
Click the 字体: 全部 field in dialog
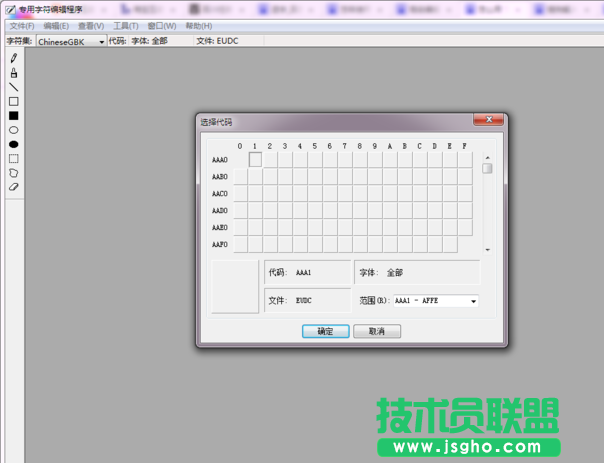417,272
